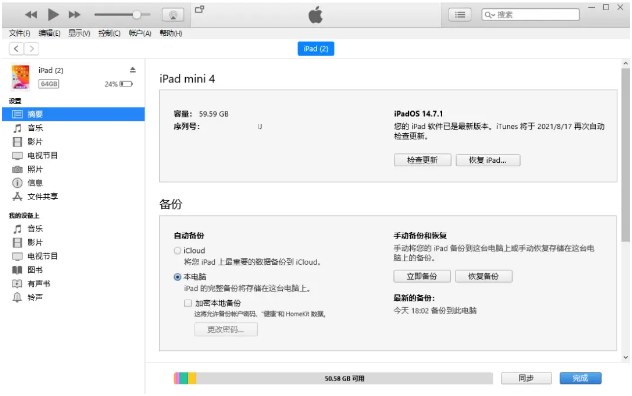Click the scrollbar down arrow
The width and height of the screenshot is (632, 396).
coord(626,357)
